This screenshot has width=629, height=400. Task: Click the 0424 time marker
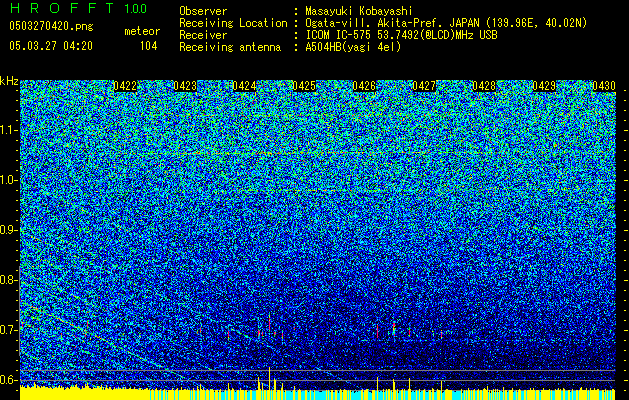coord(244,86)
